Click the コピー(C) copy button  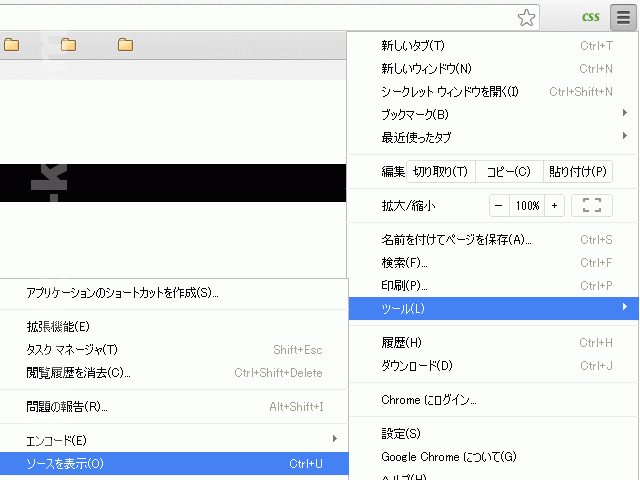point(508,172)
